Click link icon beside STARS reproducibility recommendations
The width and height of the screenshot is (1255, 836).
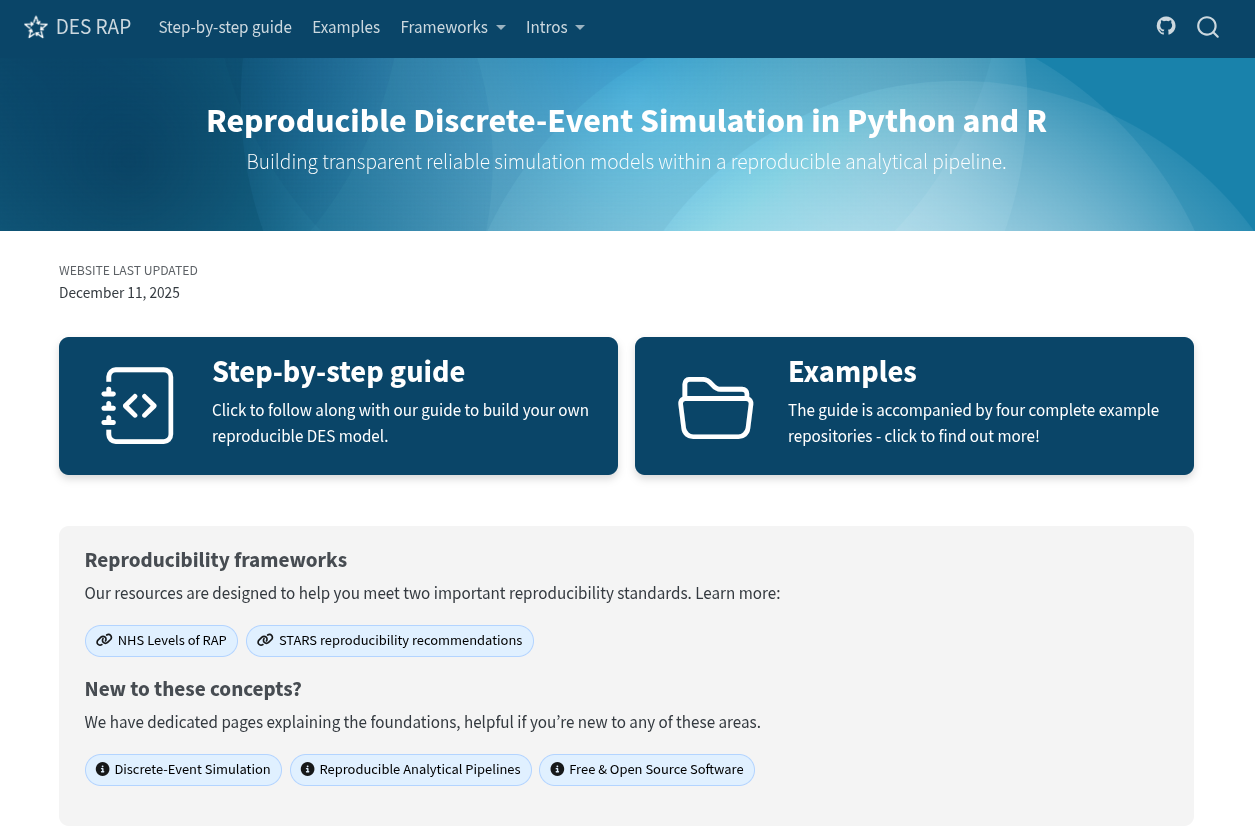coord(265,640)
